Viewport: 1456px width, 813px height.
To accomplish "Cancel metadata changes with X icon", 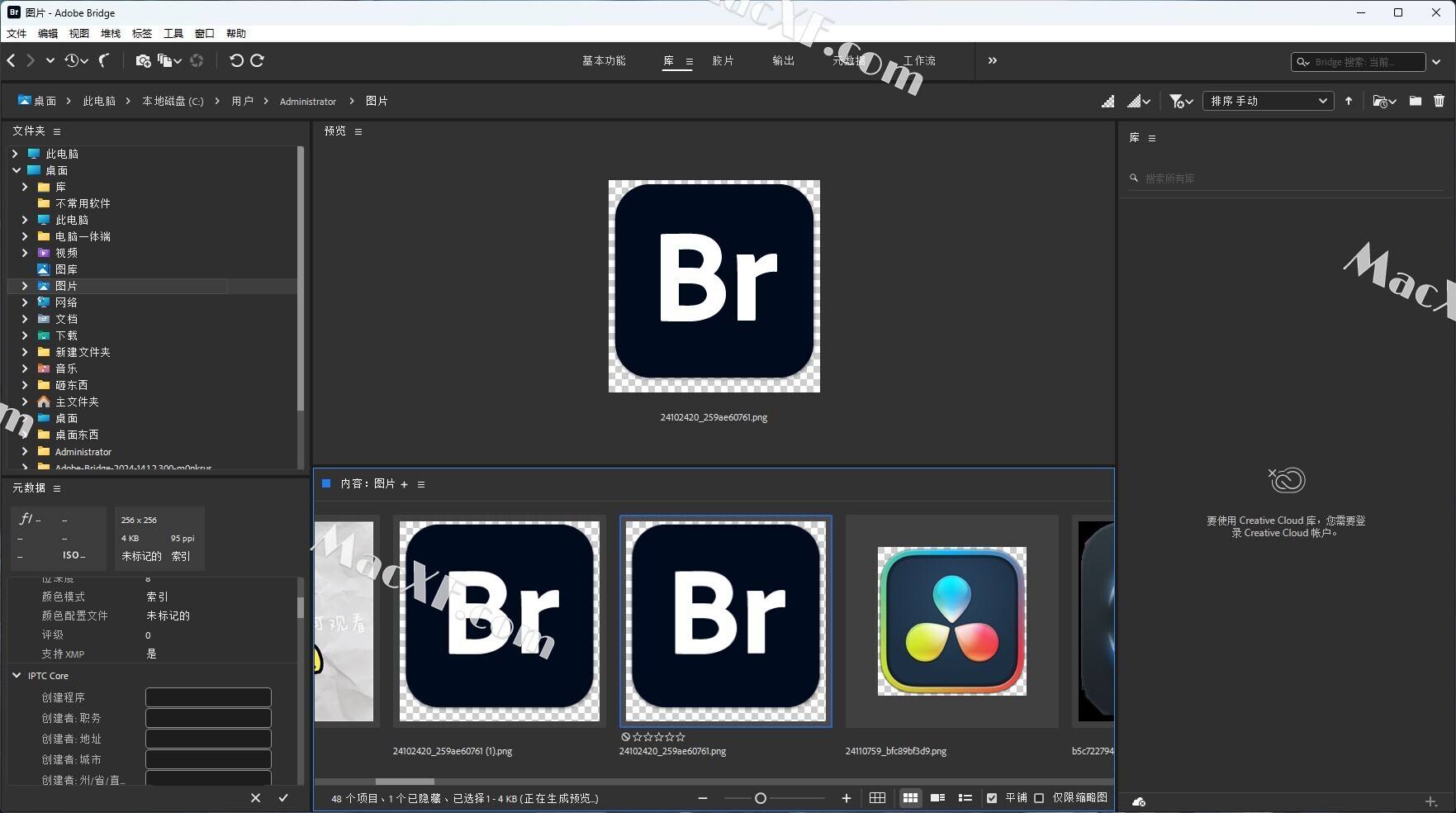I will (x=255, y=798).
